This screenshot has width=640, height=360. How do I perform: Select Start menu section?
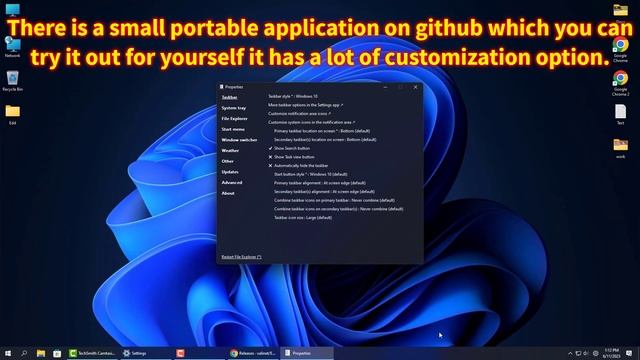pos(233,129)
